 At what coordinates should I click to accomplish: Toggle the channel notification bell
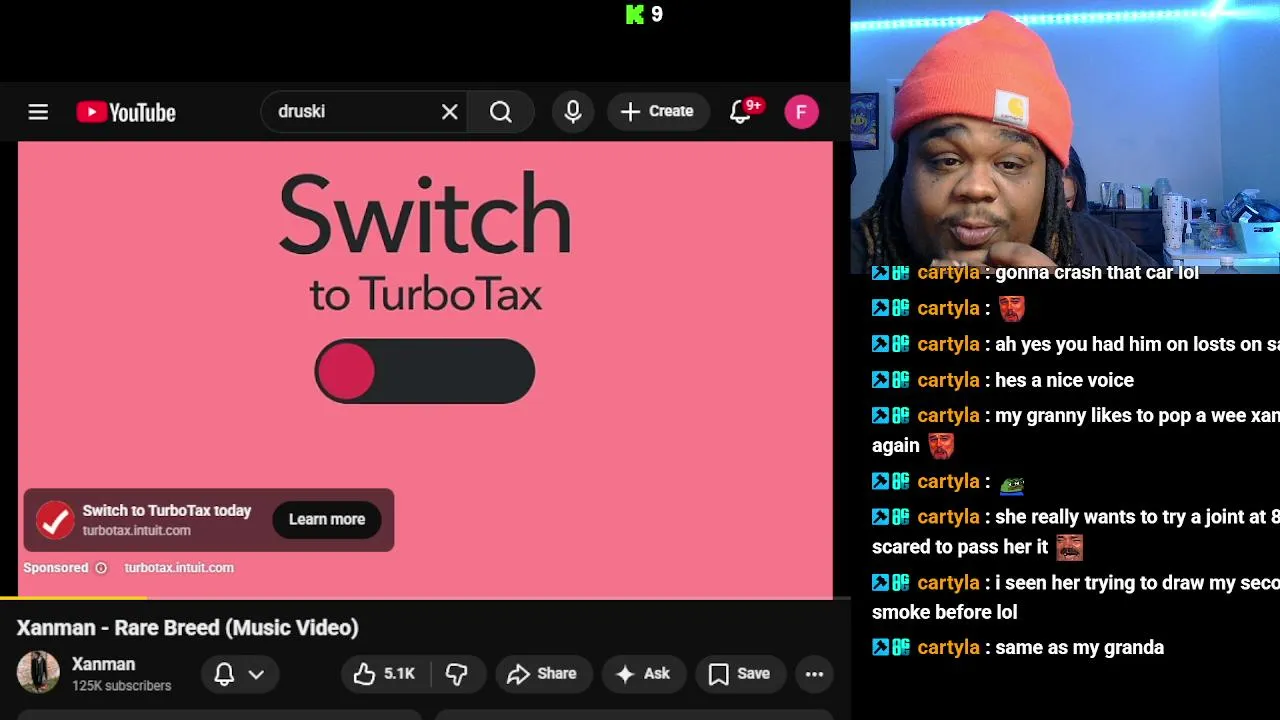click(x=224, y=674)
